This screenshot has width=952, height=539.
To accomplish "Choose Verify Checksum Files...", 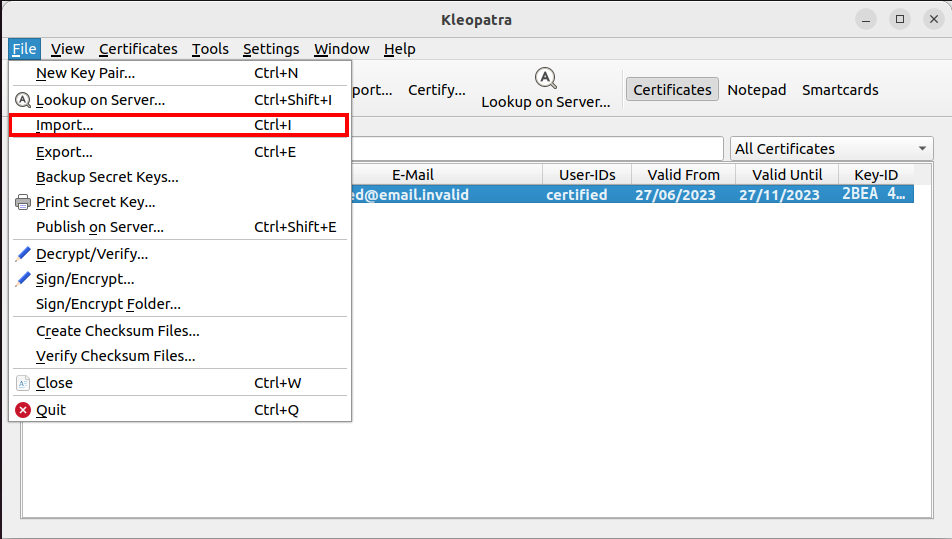I will pyautogui.click(x=180, y=356).
